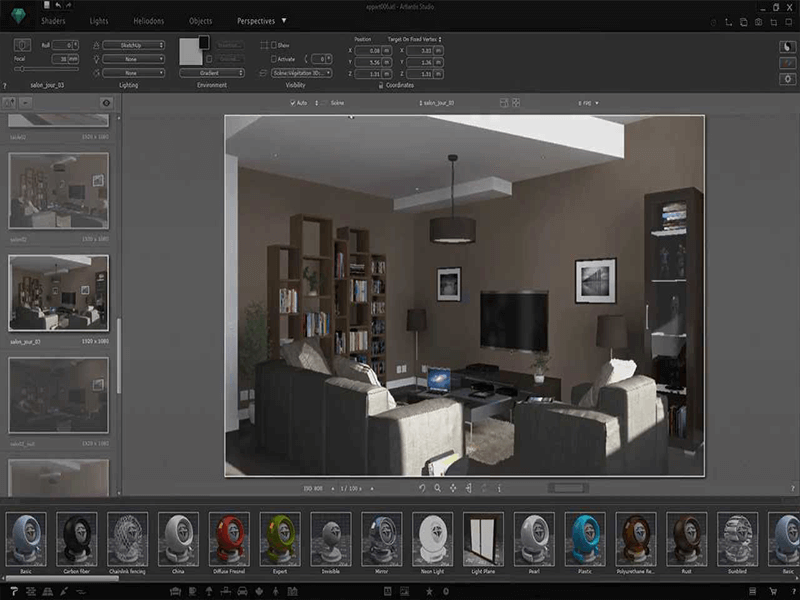Pick the Diffuse Fresnel shader ball

coord(229,540)
